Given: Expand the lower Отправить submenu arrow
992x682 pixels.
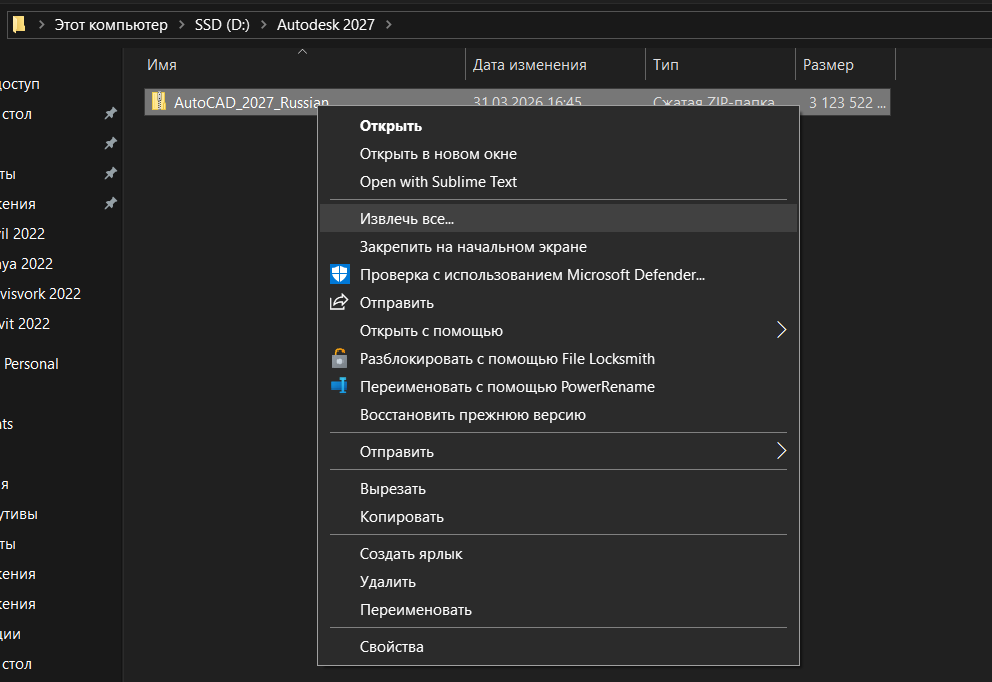Looking at the screenshot, I should point(781,451).
